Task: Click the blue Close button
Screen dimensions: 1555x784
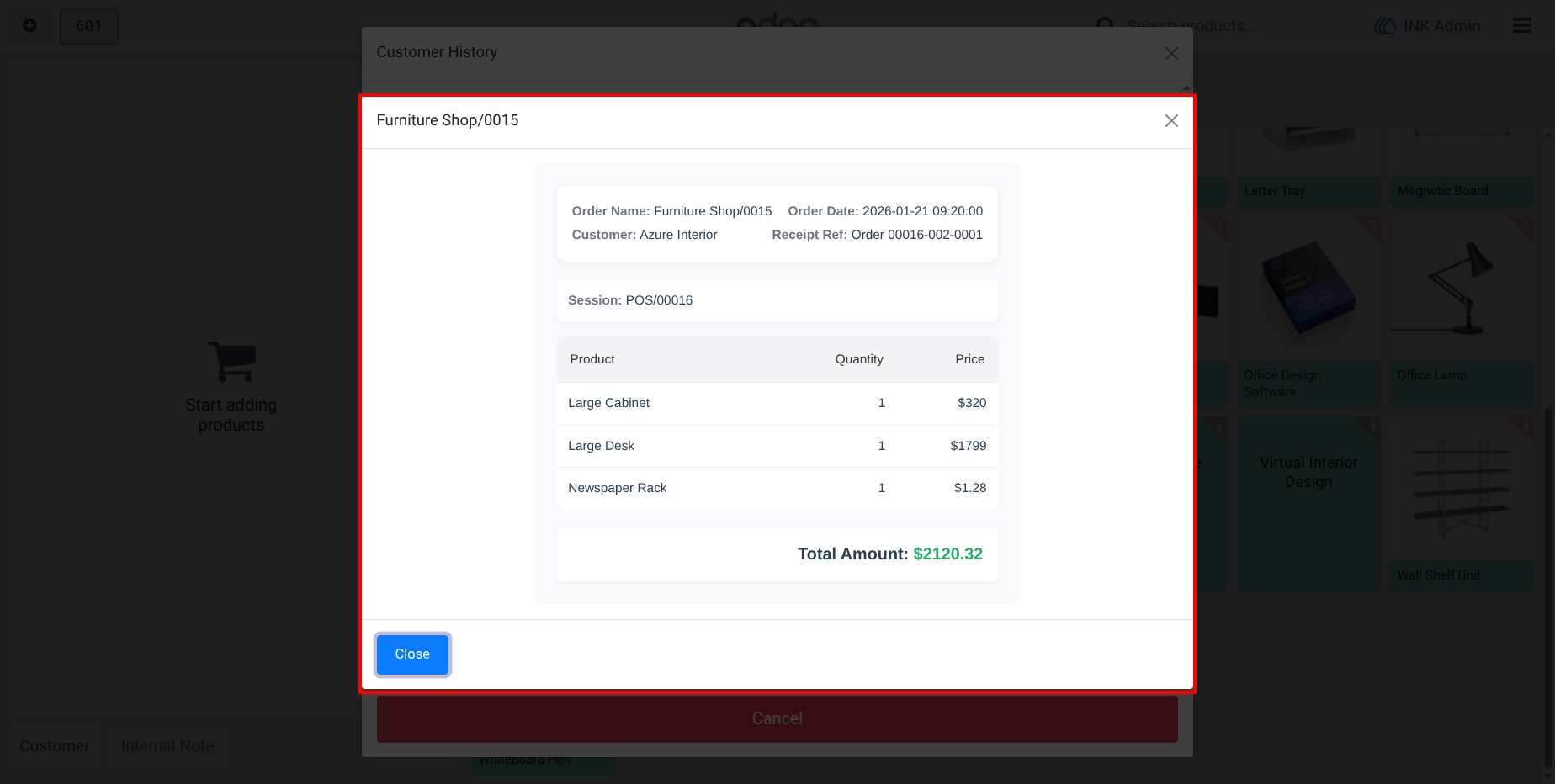Action: [x=412, y=654]
